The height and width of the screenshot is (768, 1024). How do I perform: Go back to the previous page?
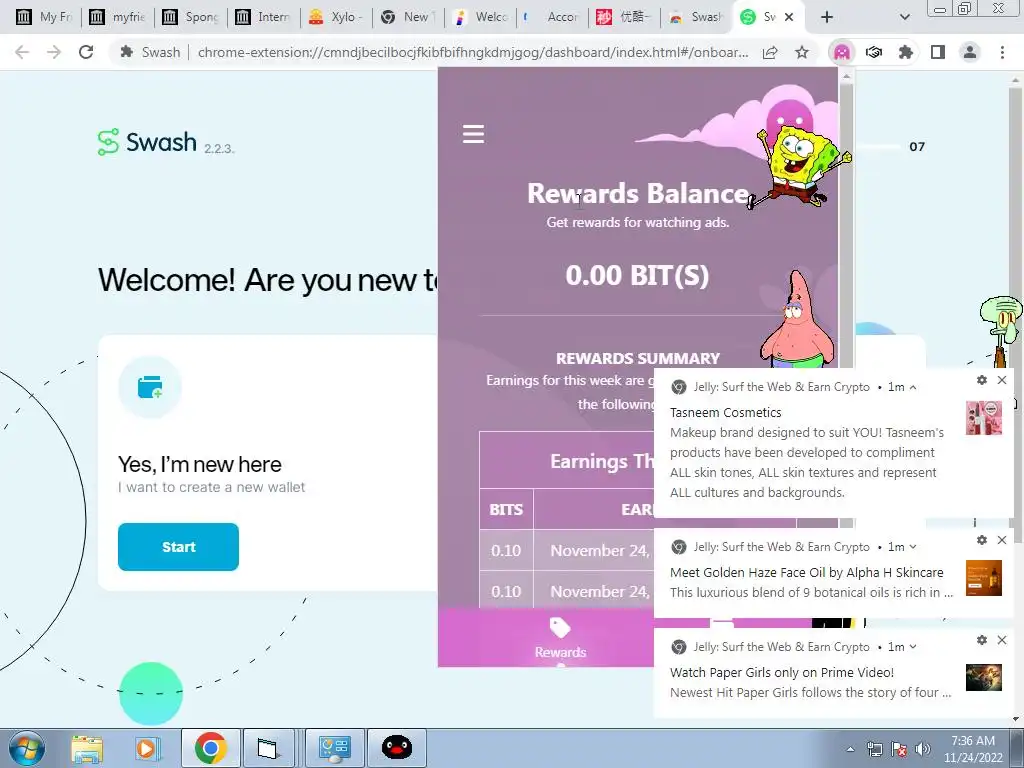pyautogui.click(x=22, y=52)
